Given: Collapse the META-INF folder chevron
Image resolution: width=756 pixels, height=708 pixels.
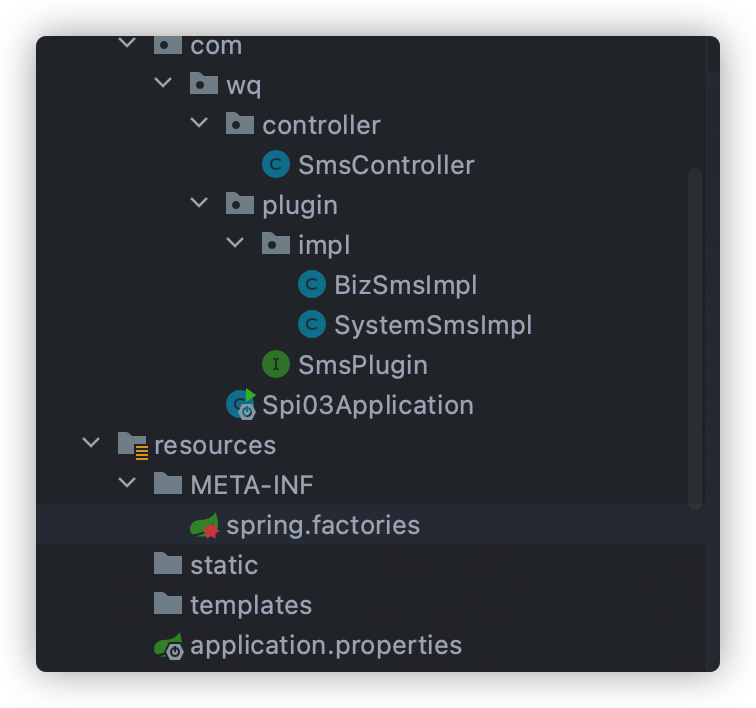Looking at the screenshot, I should pos(127,483).
